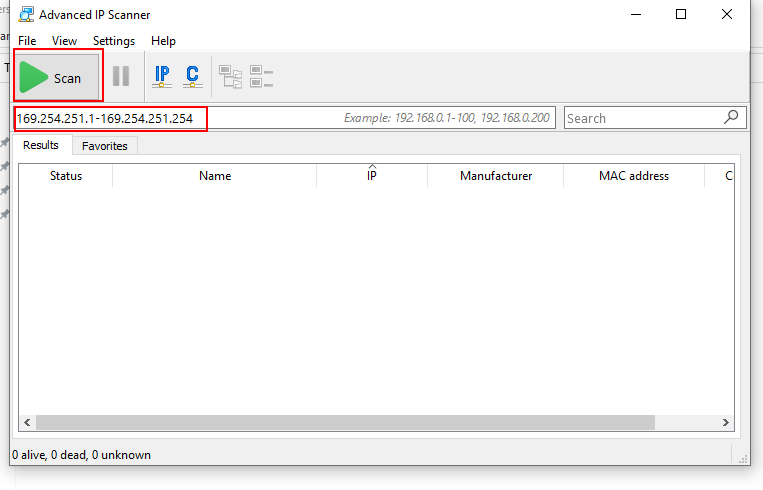Viewport: 763px width, 490px height.
Task: Click the '0 alive, 0 dead, 0 unknown' status
Action: [x=81, y=455]
